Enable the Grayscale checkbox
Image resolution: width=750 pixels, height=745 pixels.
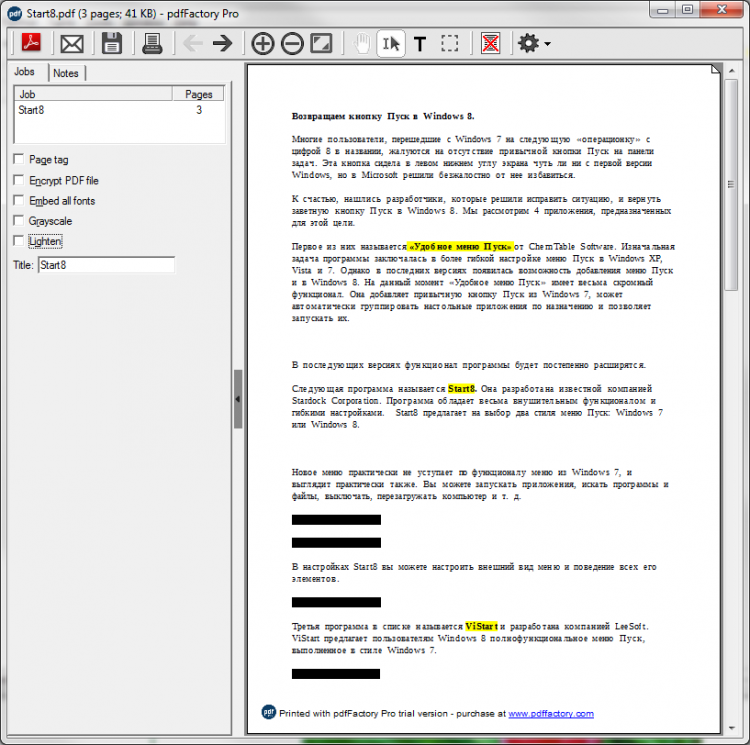click(x=19, y=220)
